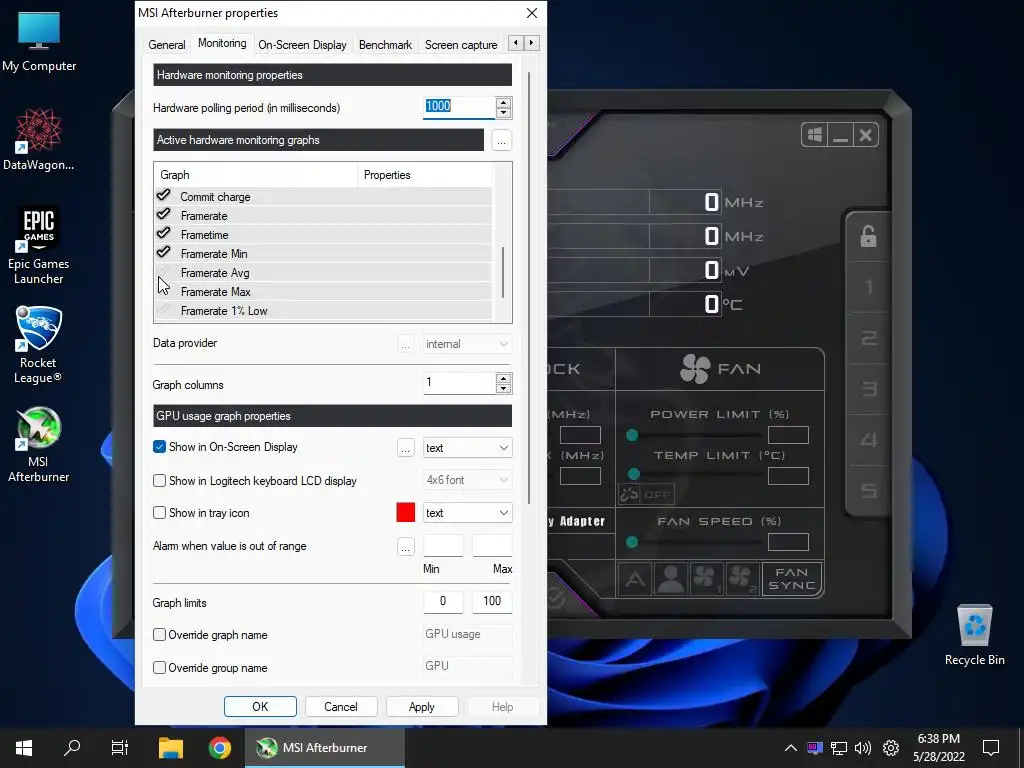Select Afterburner profile slot 5
The height and width of the screenshot is (768, 1024).
869,490
